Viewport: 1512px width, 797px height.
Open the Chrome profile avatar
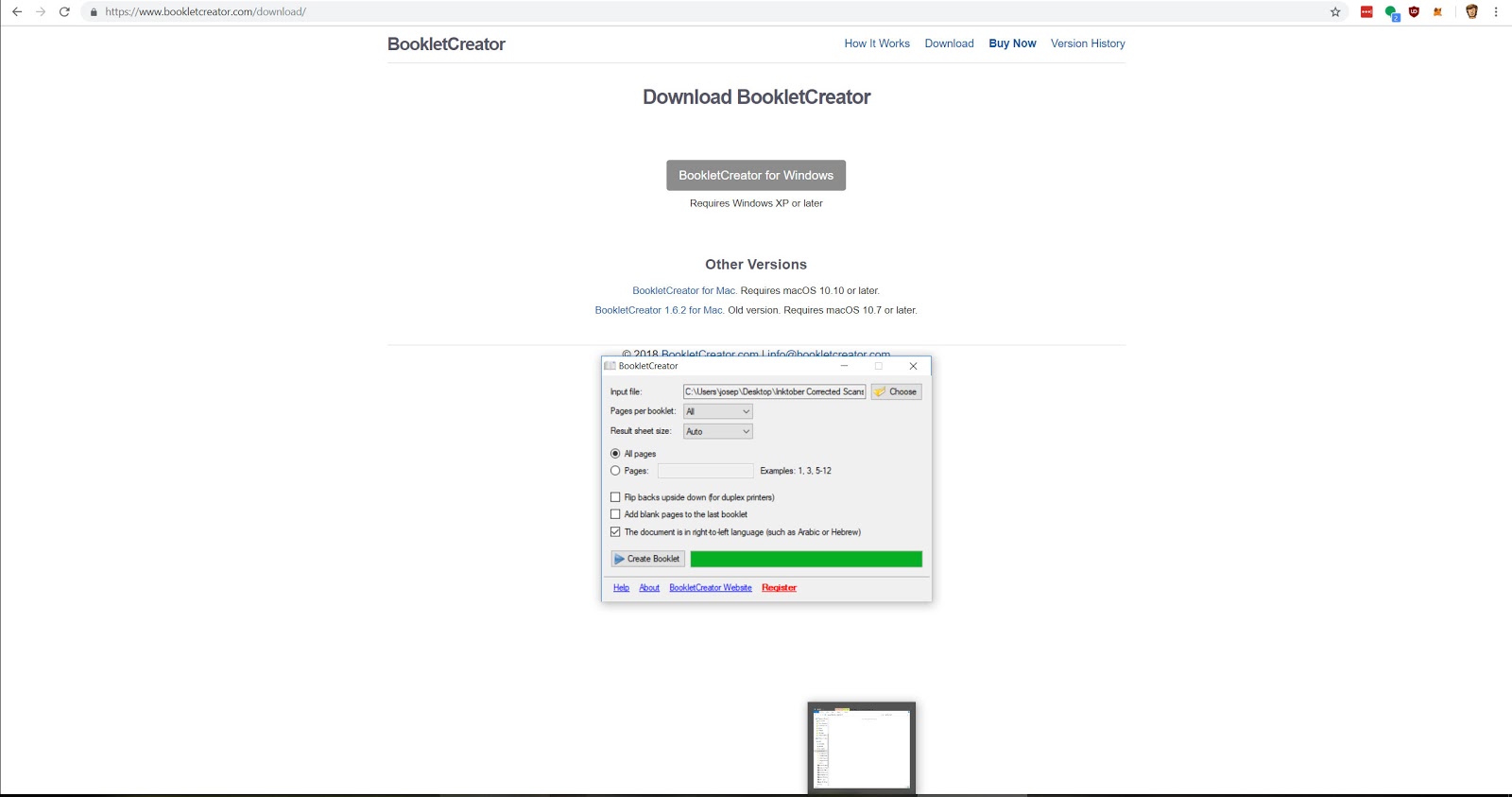1471,12
